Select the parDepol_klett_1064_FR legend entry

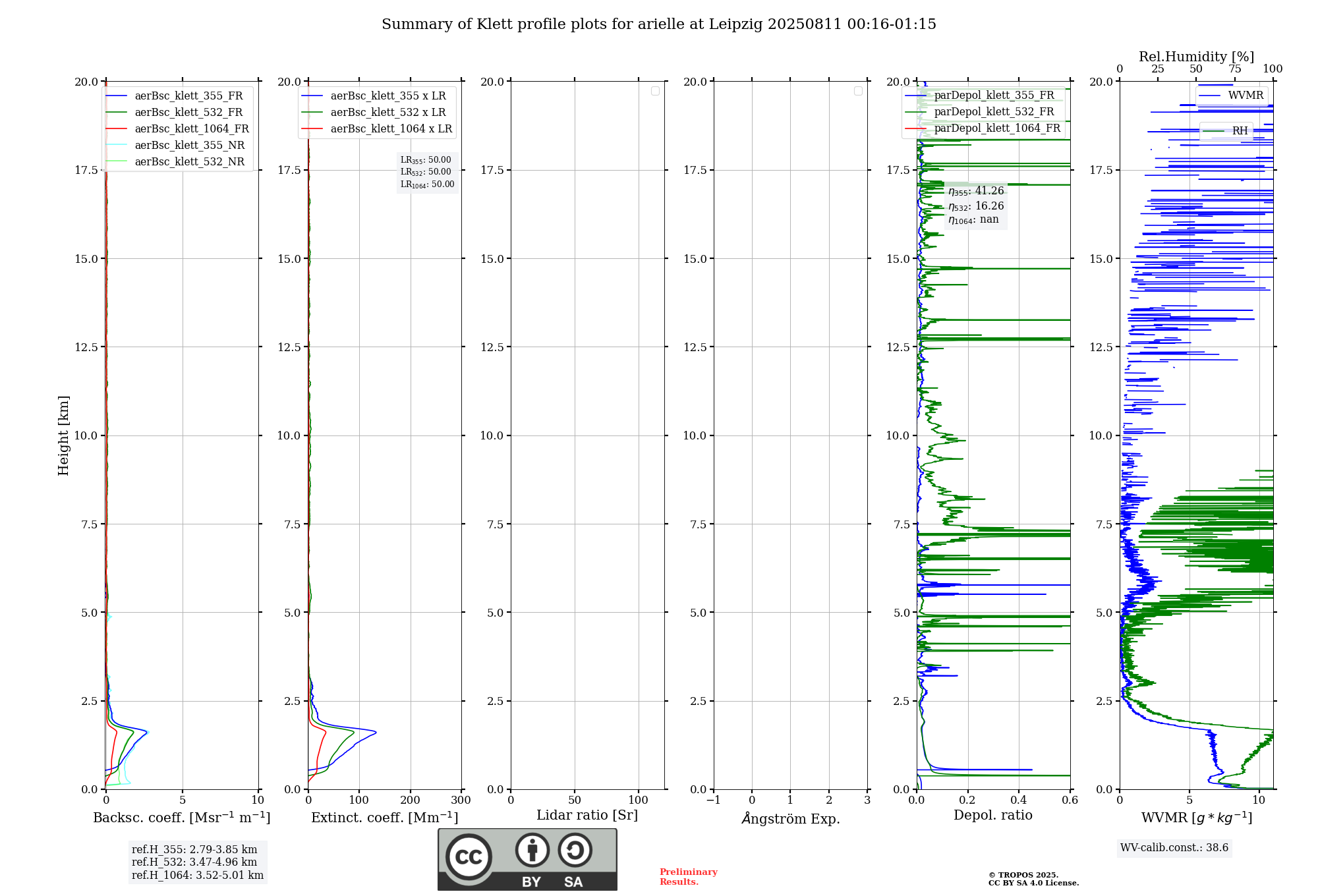pos(983,128)
